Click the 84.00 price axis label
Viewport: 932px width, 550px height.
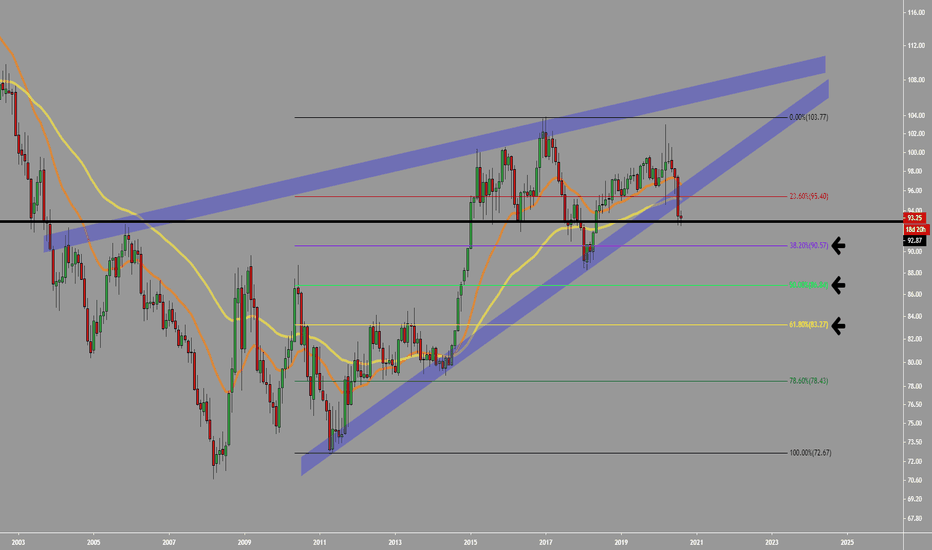tap(916, 316)
